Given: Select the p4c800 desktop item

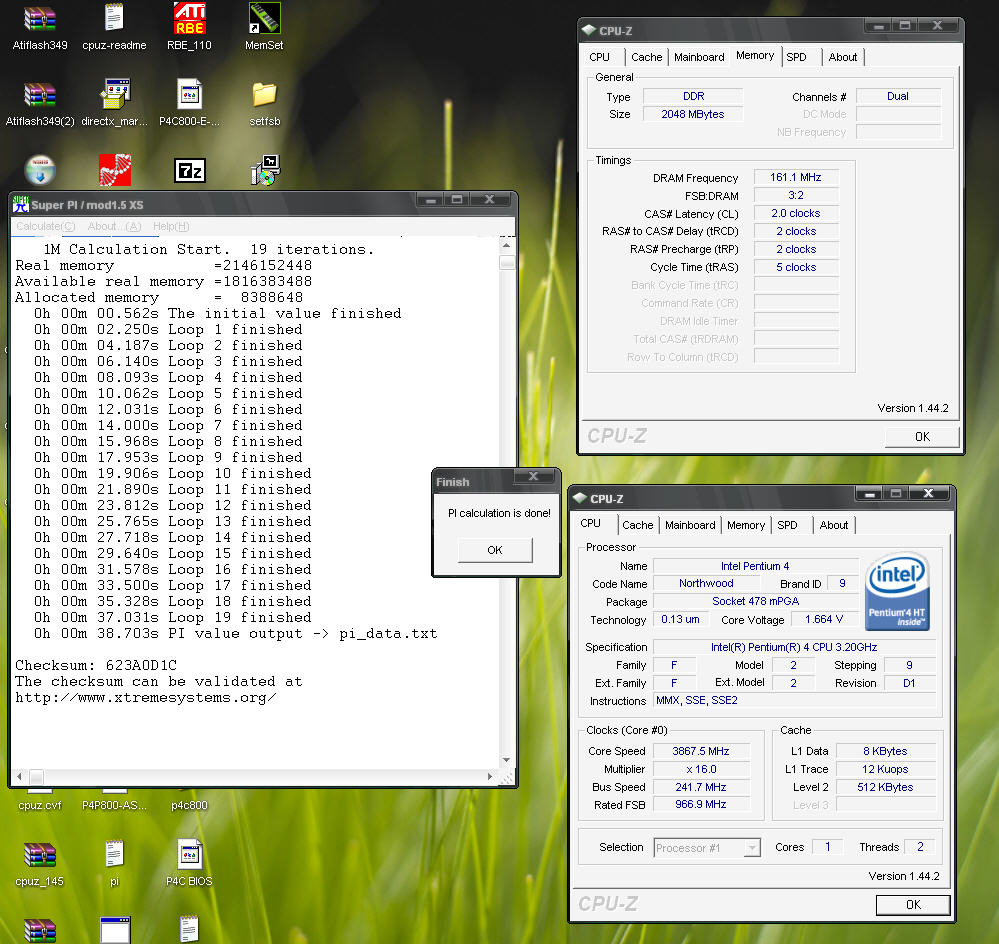Looking at the screenshot, I should (x=189, y=805).
